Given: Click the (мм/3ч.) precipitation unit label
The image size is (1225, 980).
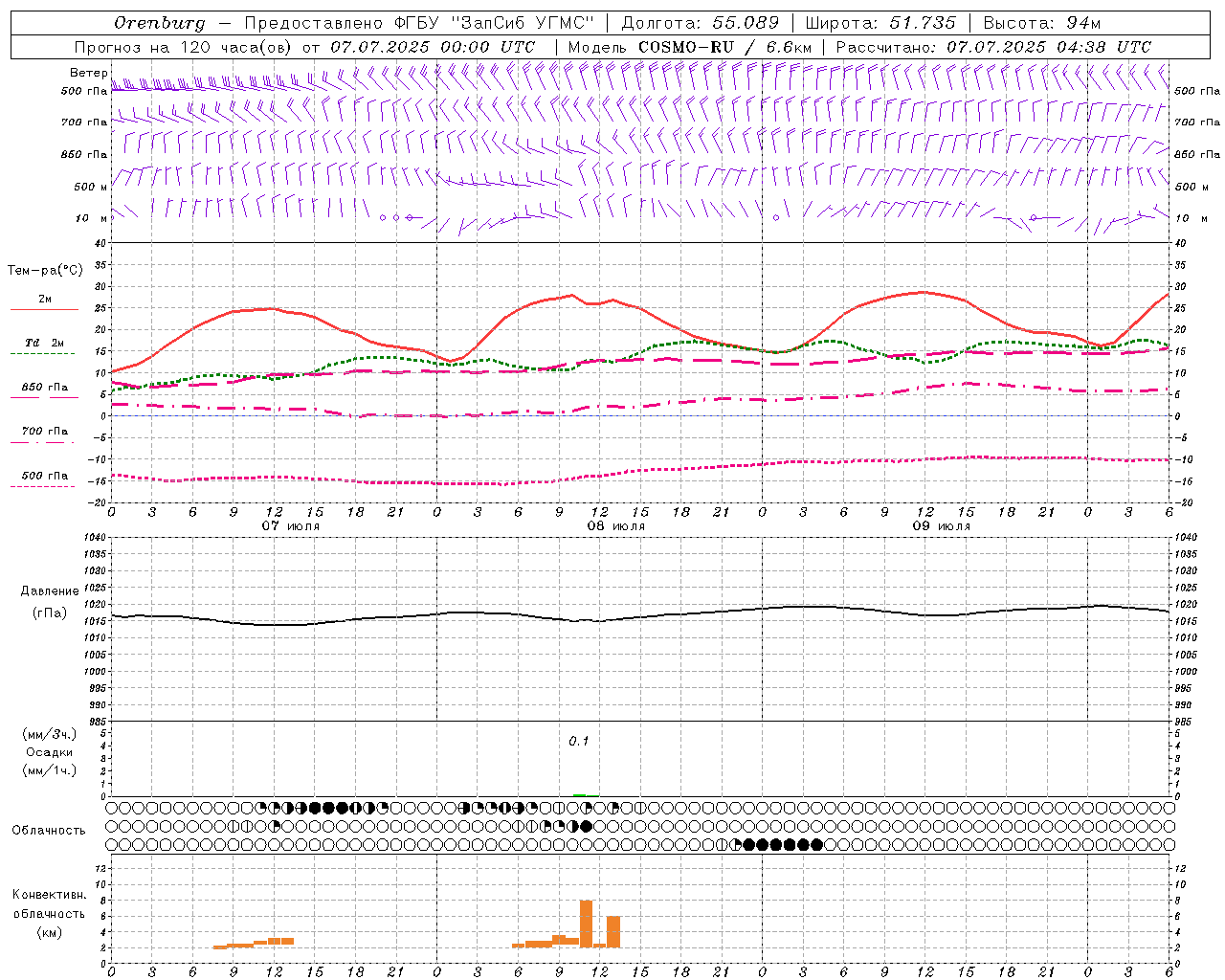Looking at the screenshot, I should pos(50,734).
